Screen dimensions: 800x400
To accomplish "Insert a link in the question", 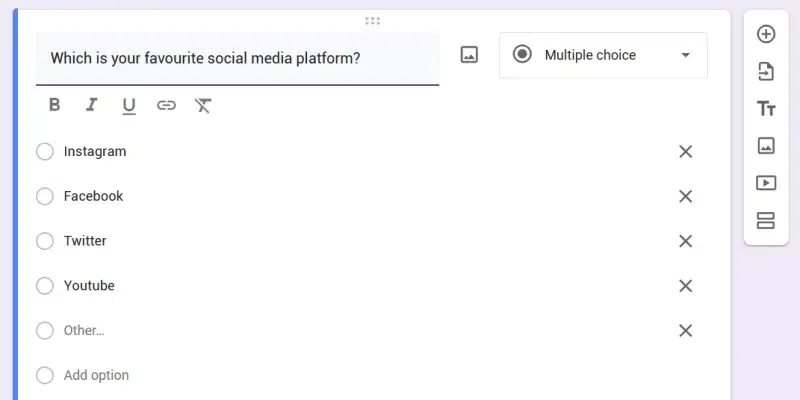I will (x=166, y=105).
